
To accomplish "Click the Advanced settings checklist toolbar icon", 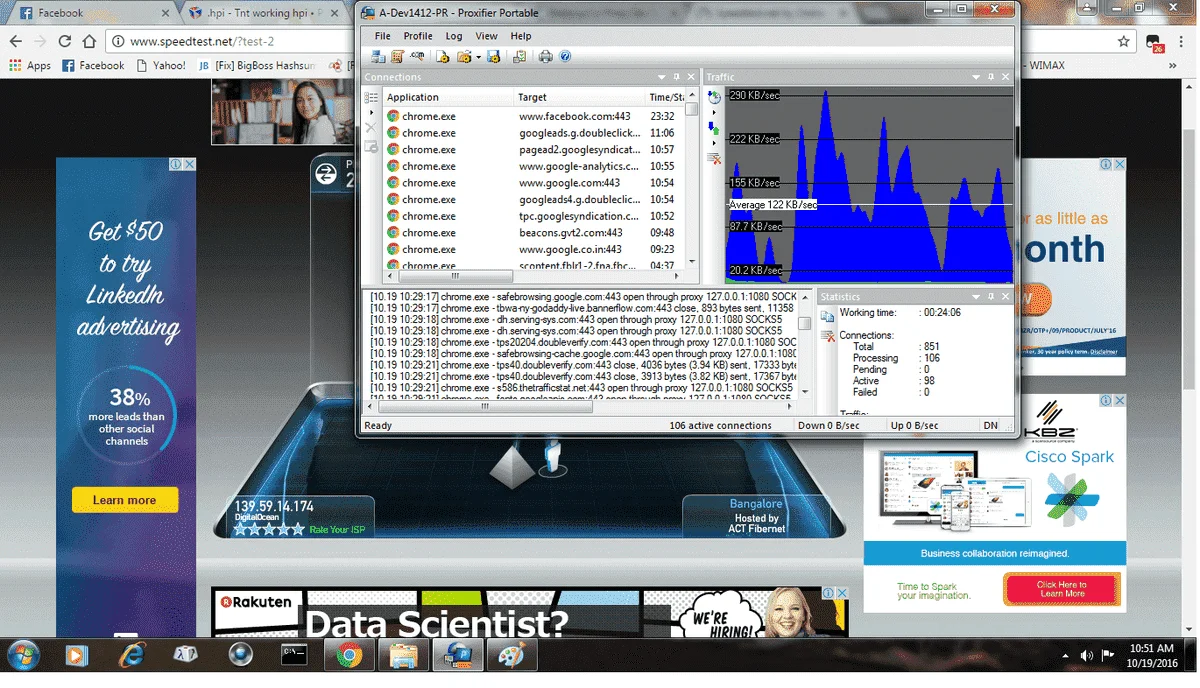I will [520, 57].
